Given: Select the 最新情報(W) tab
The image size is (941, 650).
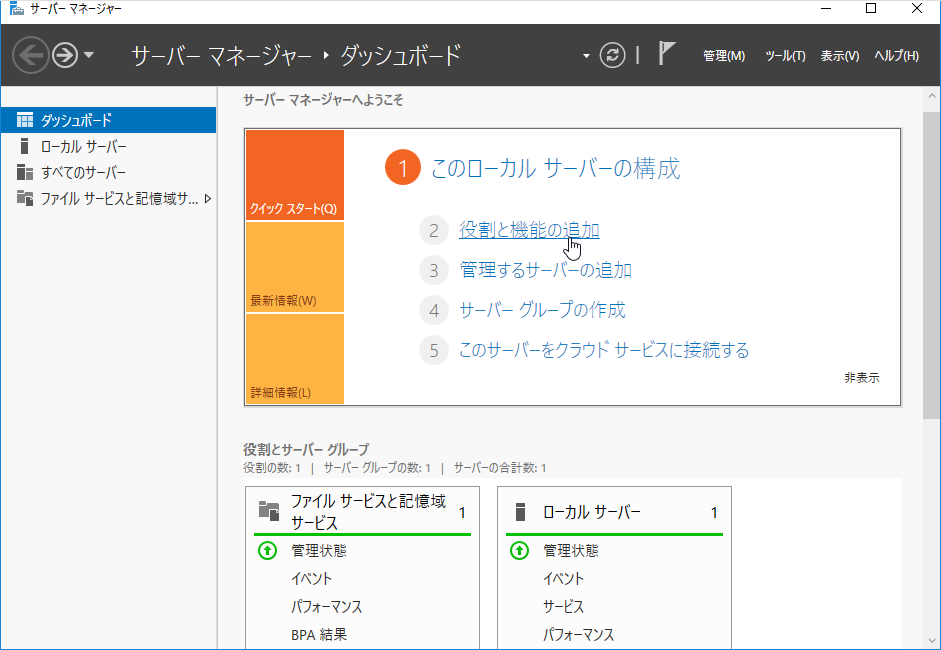Looking at the screenshot, I should [x=294, y=268].
